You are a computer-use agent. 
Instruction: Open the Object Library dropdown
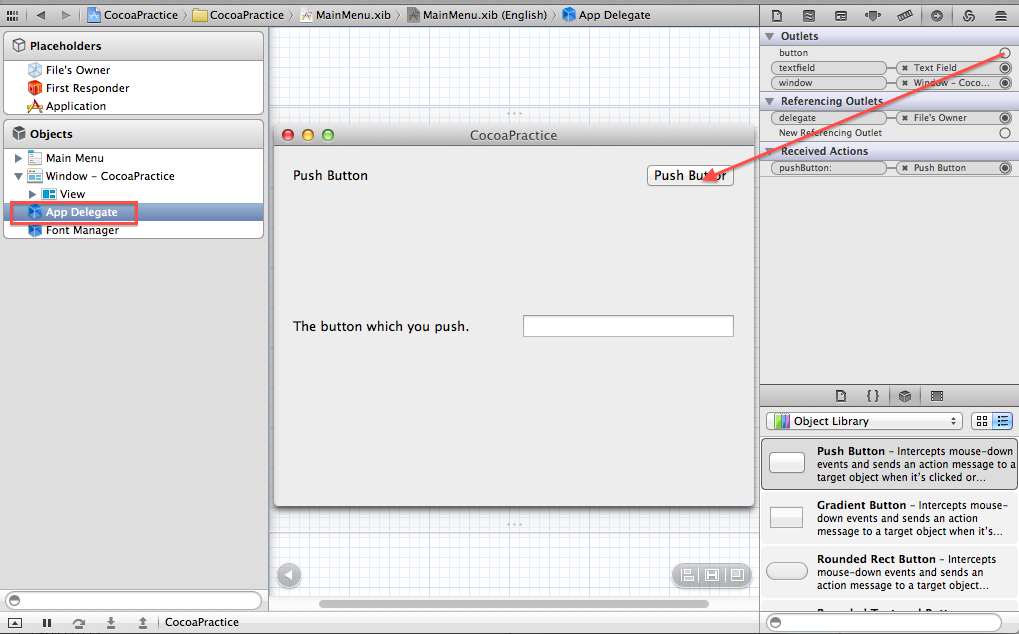click(864, 421)
